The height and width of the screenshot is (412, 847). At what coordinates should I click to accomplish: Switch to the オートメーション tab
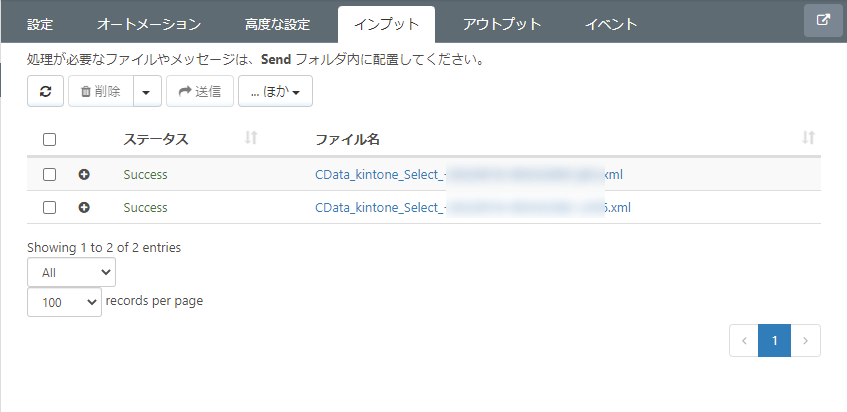(149, 24)
